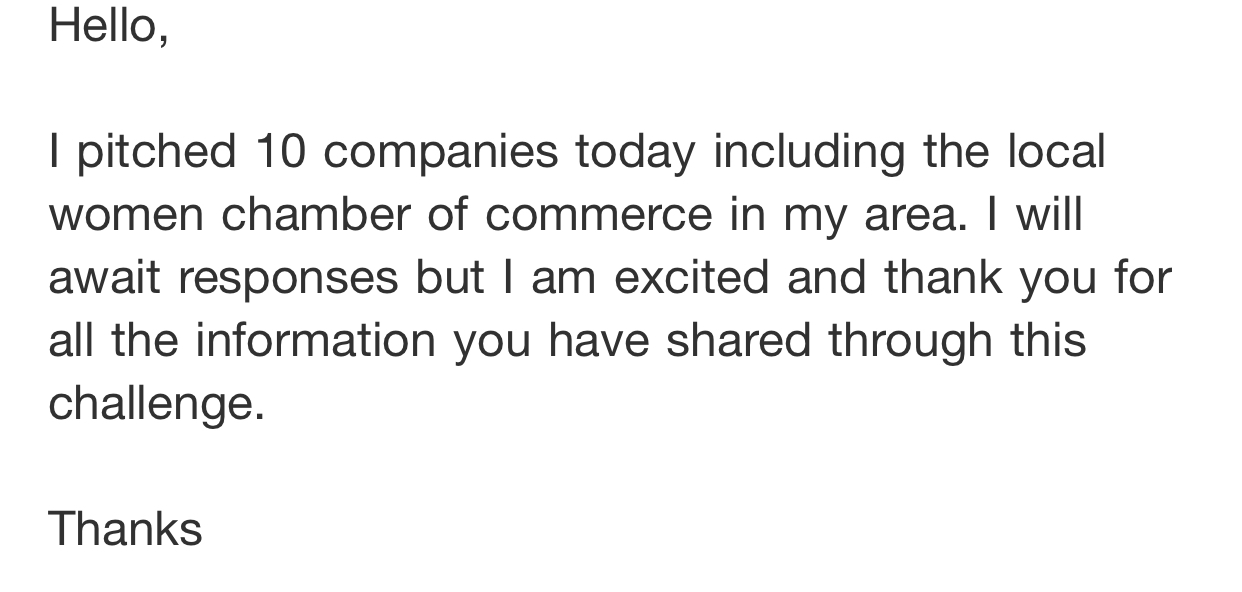Click the word "await" in the message
This screenshot has width=1242, height=592.
pos(104,277)
